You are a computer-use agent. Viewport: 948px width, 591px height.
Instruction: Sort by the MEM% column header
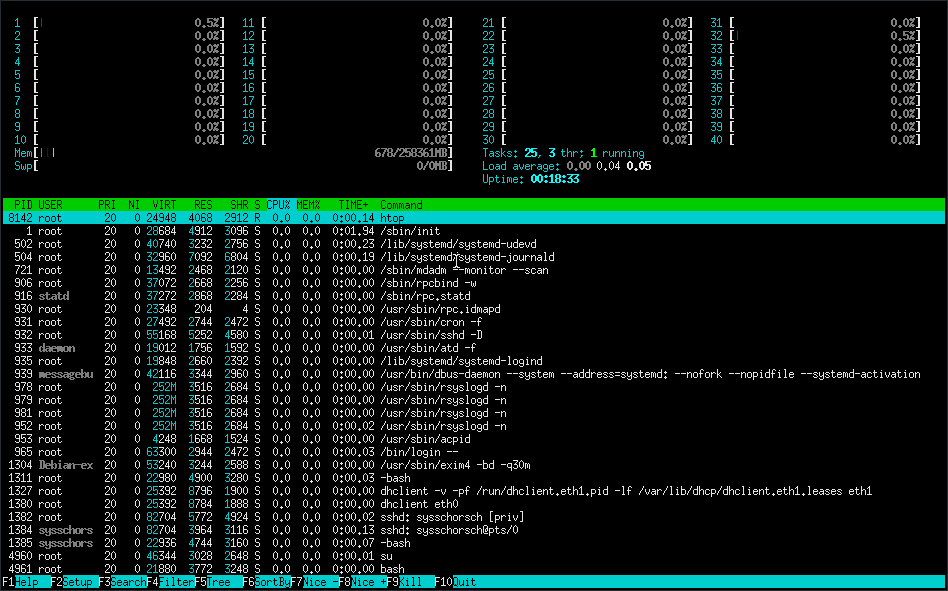[308, 204]
